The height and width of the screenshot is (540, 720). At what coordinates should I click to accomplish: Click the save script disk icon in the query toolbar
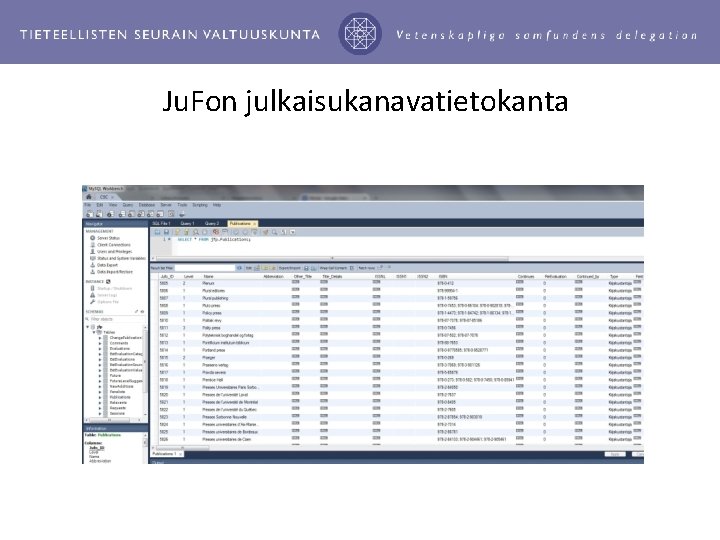click(166, 232)
